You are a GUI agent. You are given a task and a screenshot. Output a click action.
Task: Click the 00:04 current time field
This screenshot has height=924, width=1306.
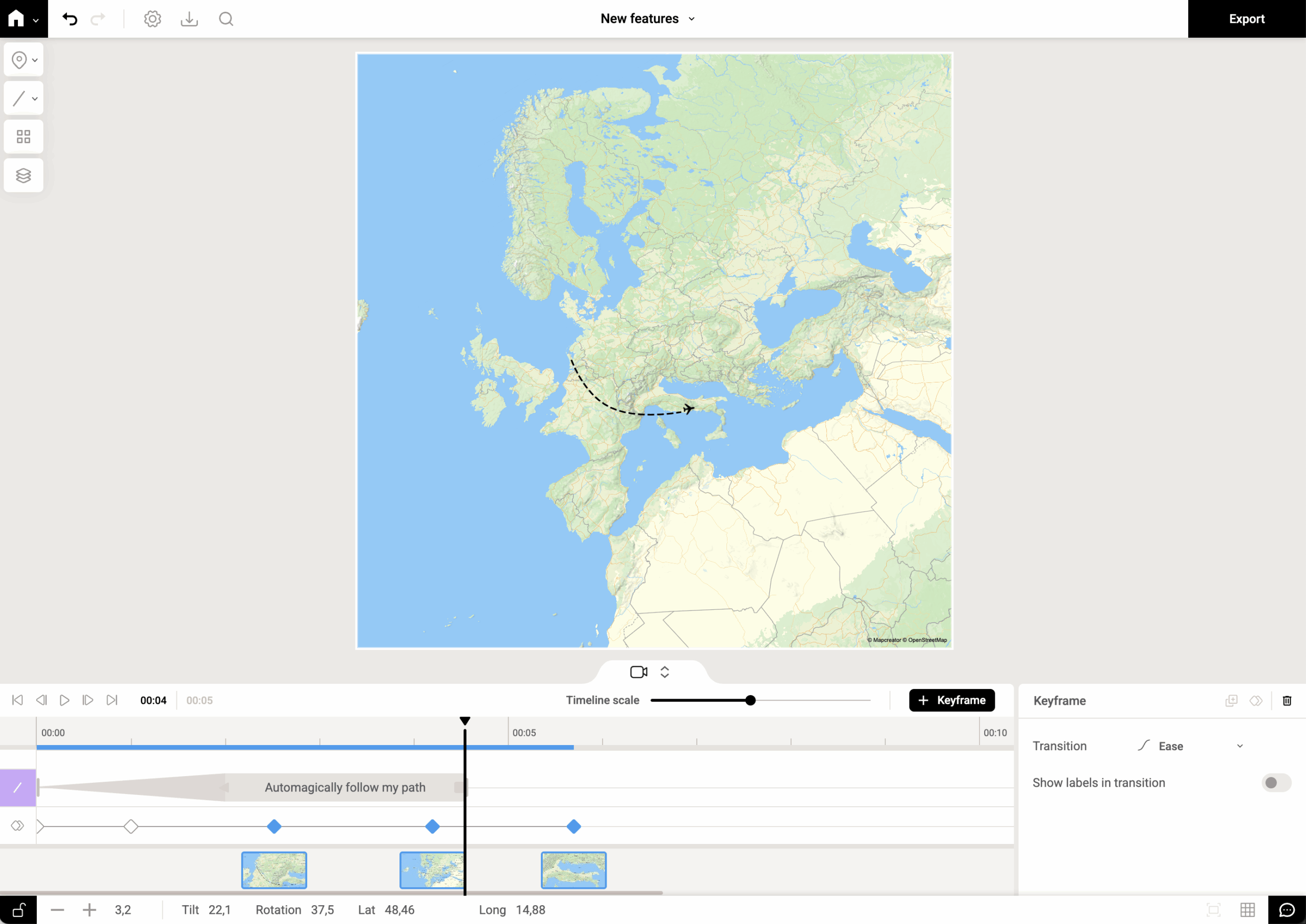tap(154, 701)
